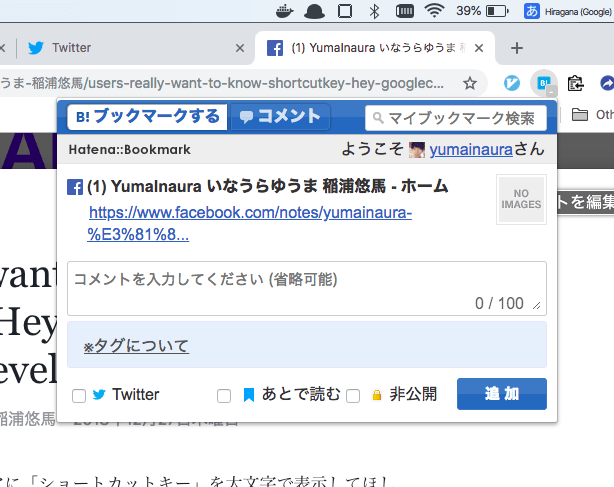Screen dimensions: 614x487
Task: Check the あとで読む checkbox
Action: (x=224, y=396)
